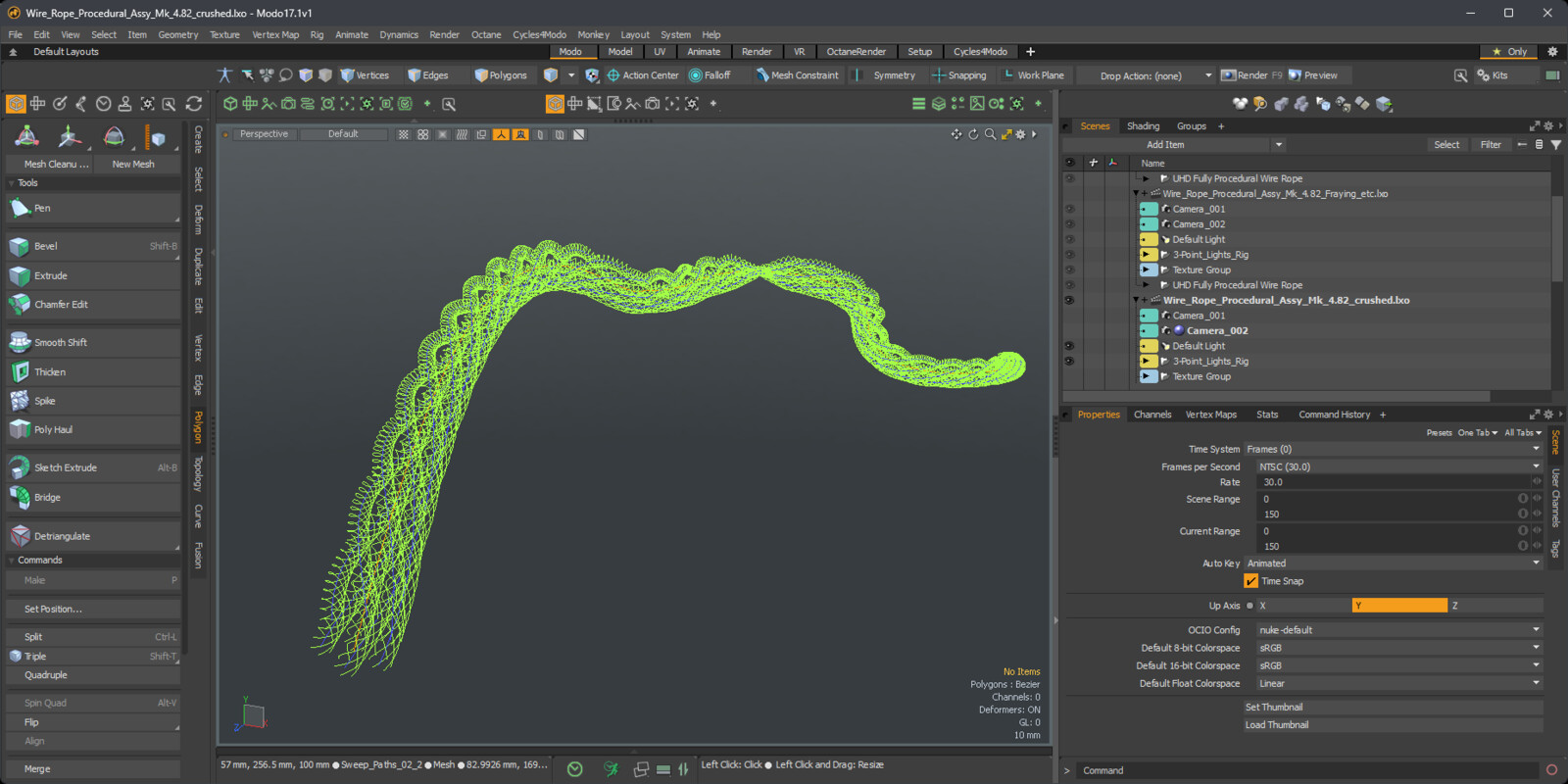
Task: Click the Filter button in Scenes panel
Action: (1491, 145)
